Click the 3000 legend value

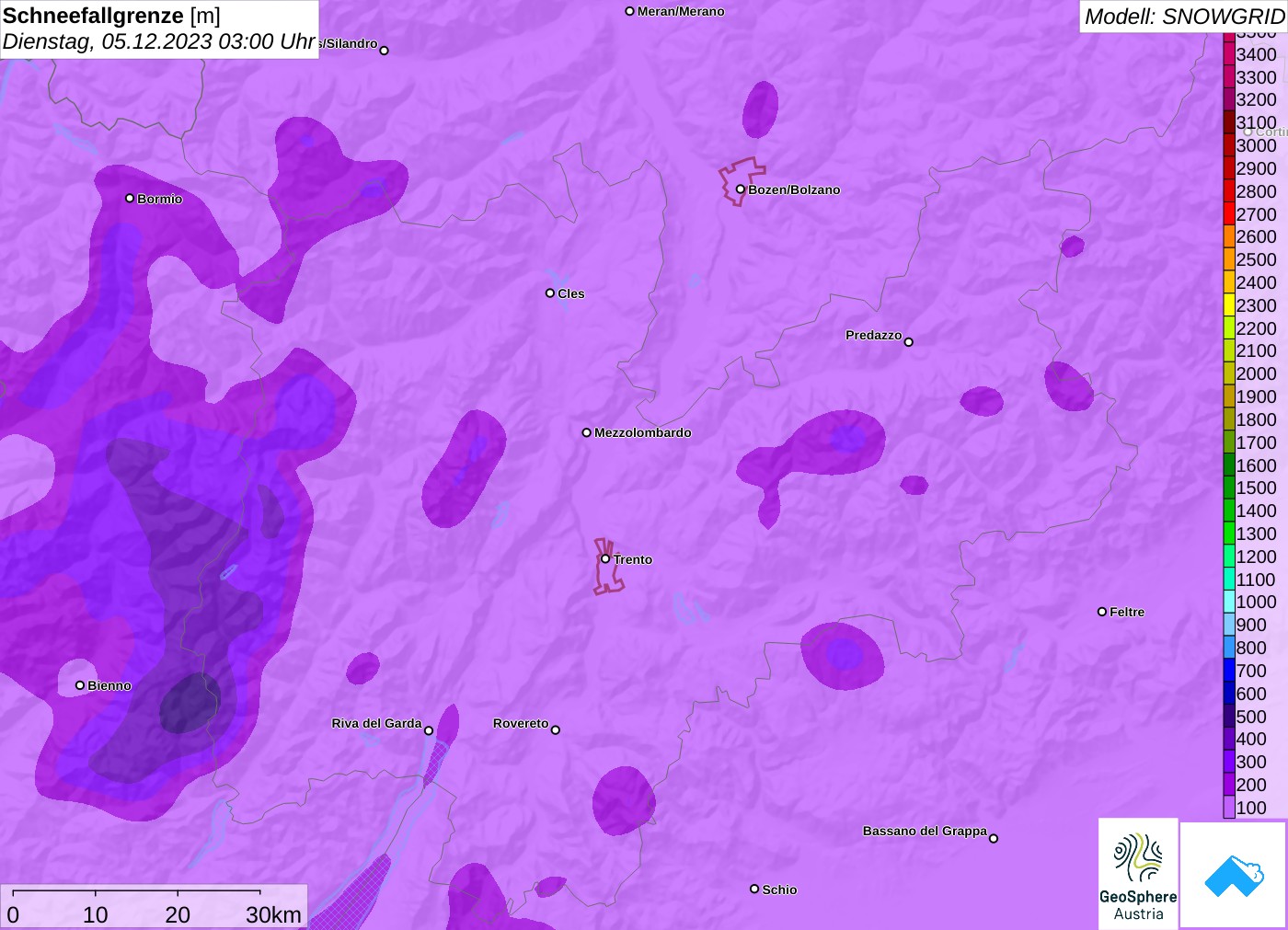pyautogui.click(x=1256, y=145)
